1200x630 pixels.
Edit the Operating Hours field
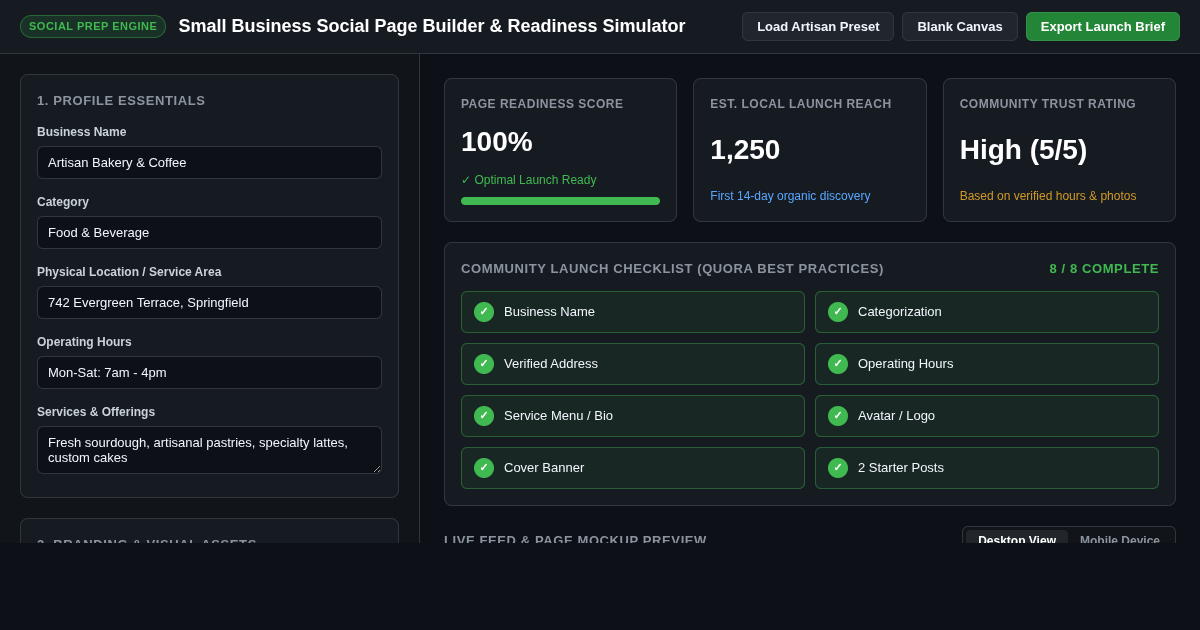(x=209, y=372)
